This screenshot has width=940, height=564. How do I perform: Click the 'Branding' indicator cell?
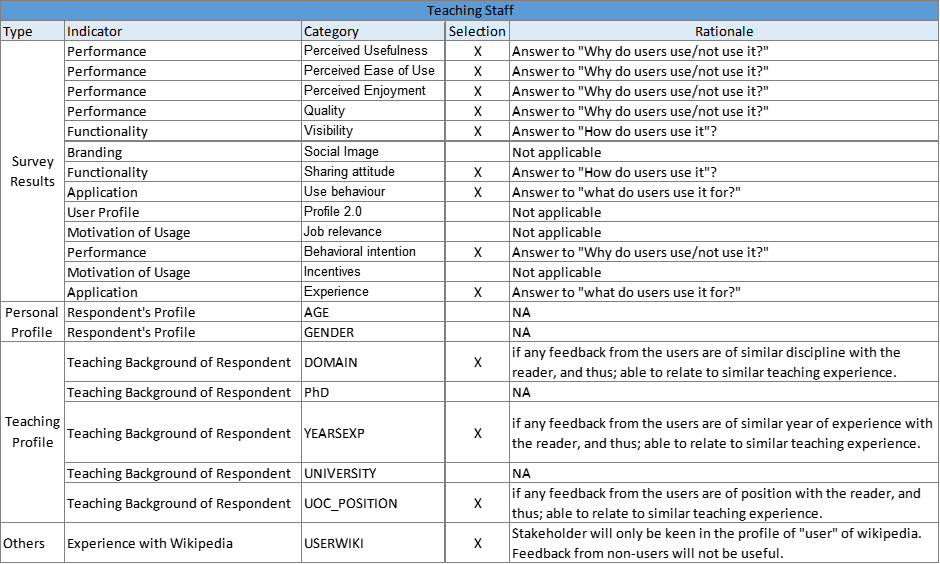[183, 152]
